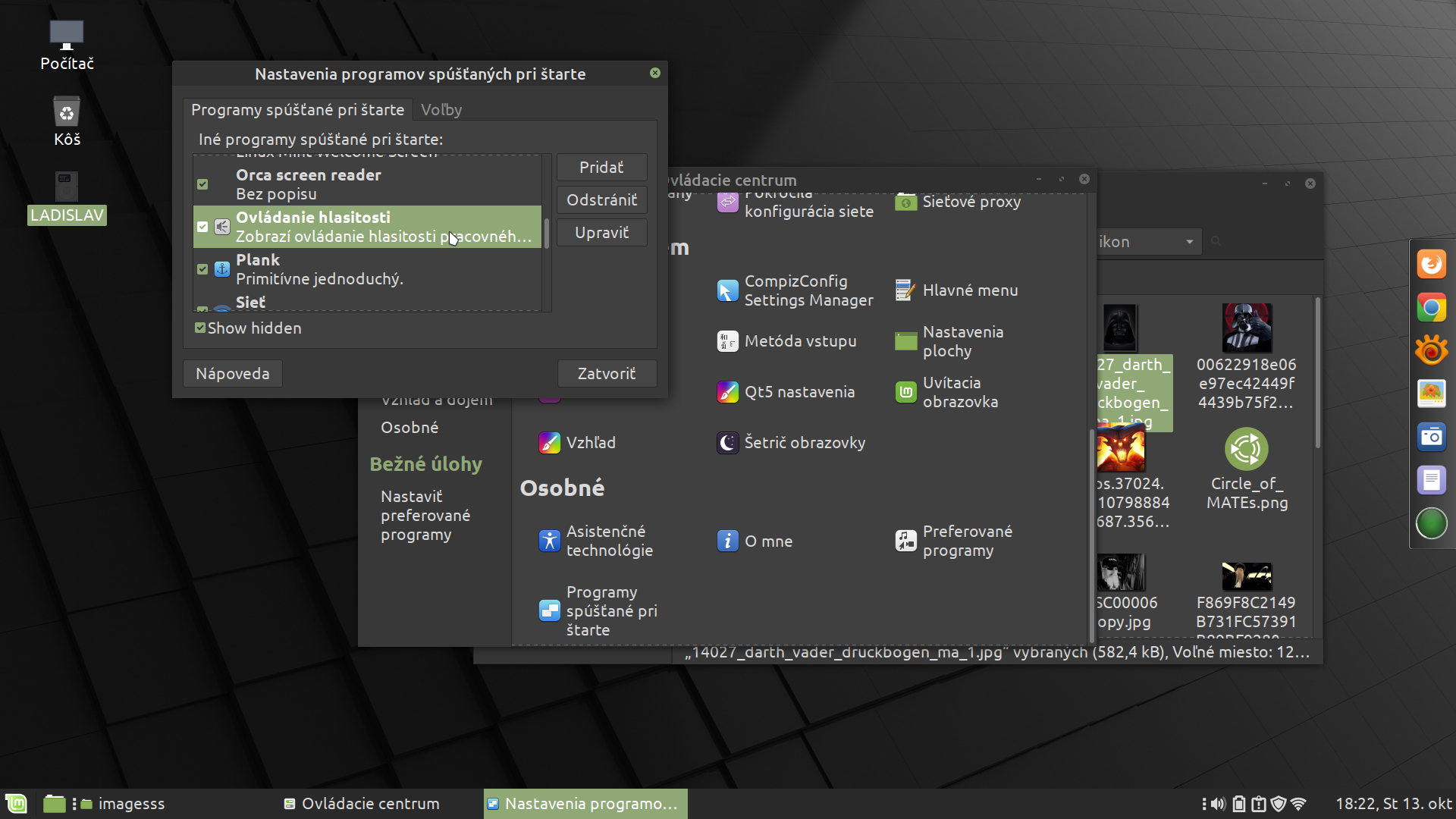Screen dimensions: 1456x819
Task: Switch to the Voľby tab
Action: [441, 110]
